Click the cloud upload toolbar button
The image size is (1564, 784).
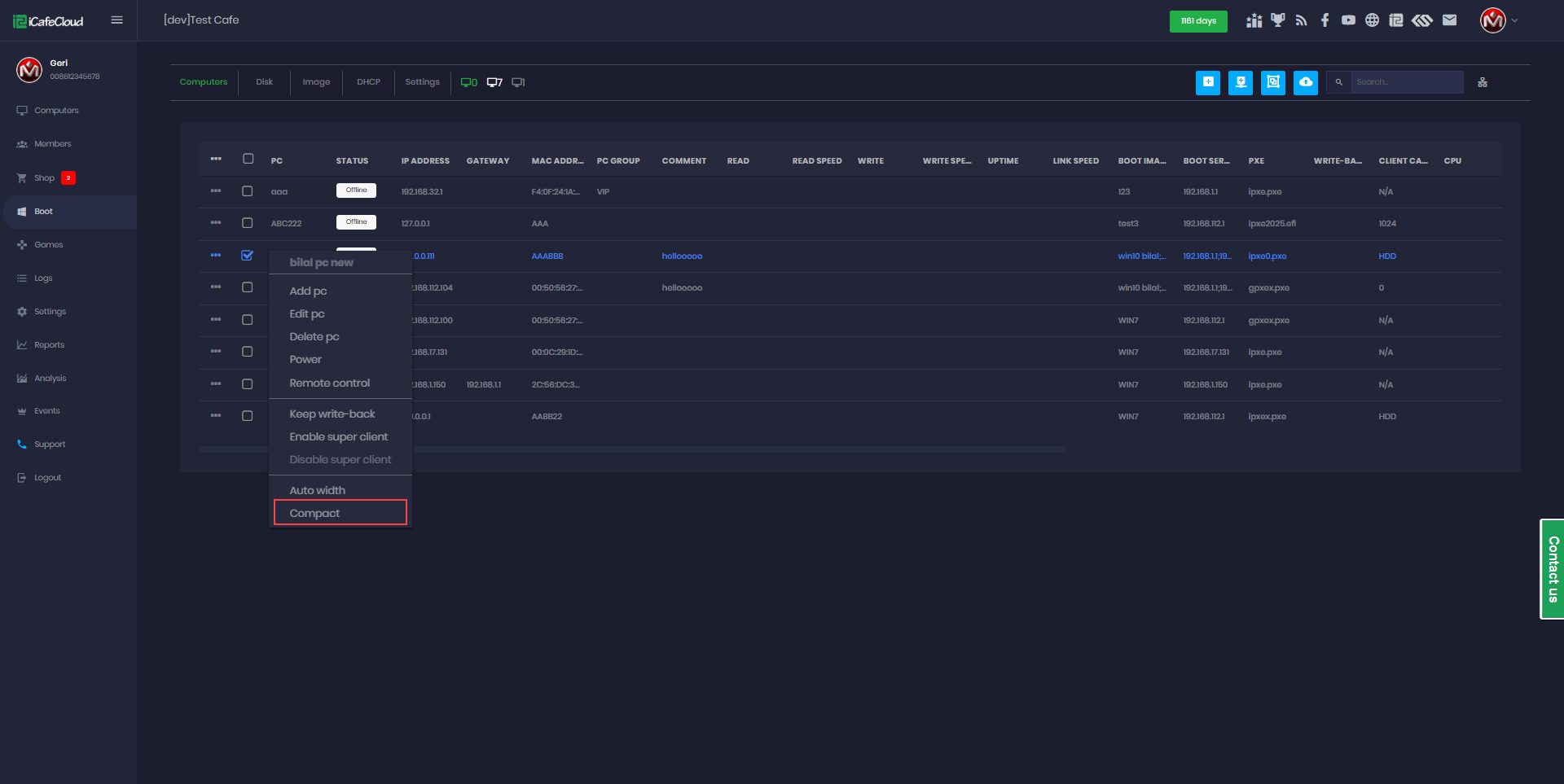click(x=1305, y=82)
